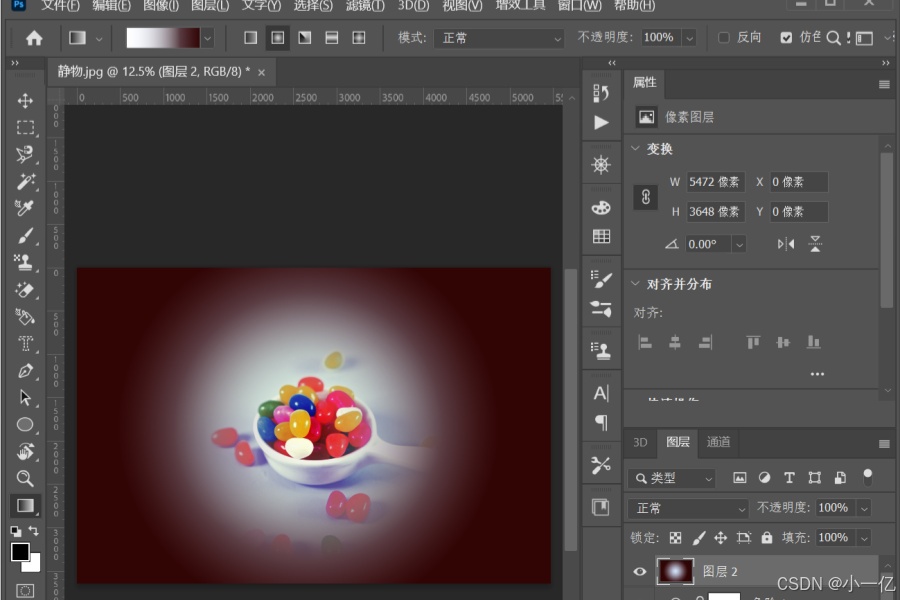This screenshot has width=900, height=600.
Task: Select the Lasso tool
Action: pos(25,154)
